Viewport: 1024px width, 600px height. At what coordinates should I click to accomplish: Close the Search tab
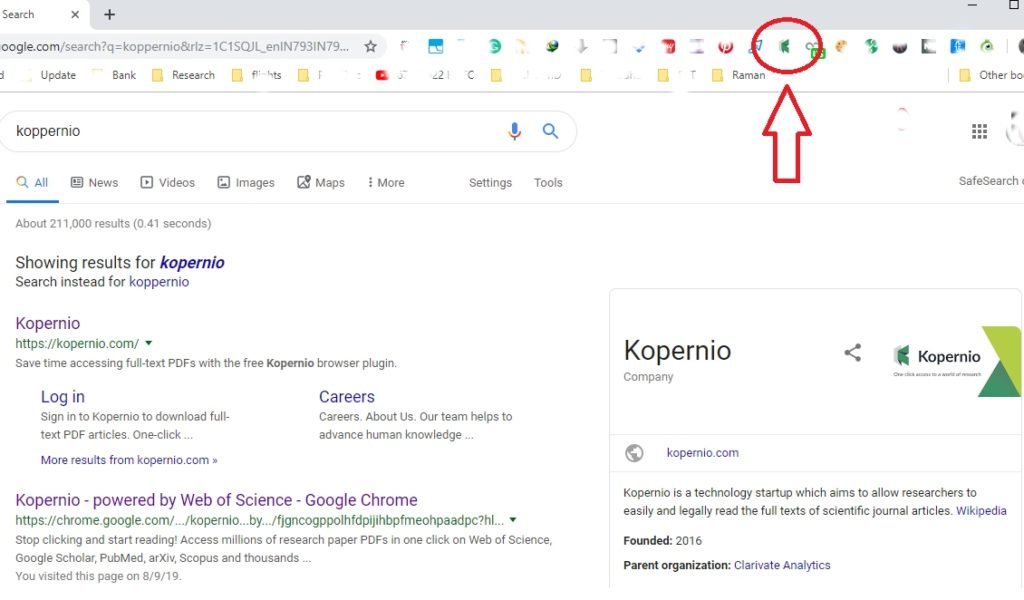(75, 14)
